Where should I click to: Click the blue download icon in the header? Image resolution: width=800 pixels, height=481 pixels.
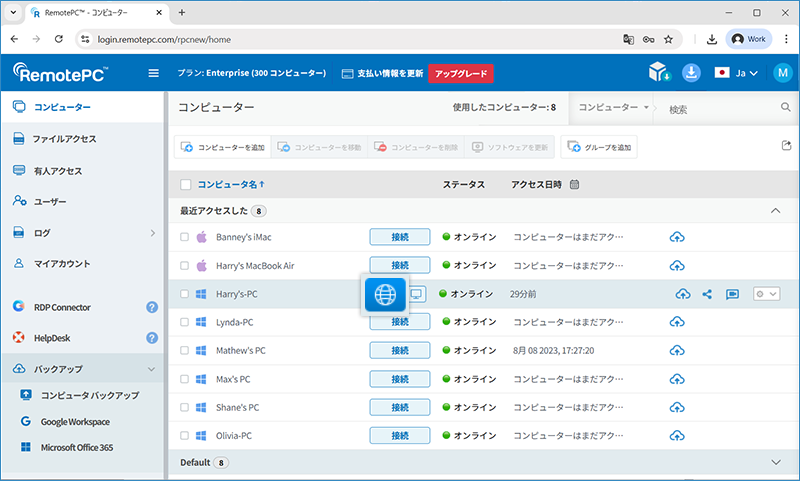691,73
